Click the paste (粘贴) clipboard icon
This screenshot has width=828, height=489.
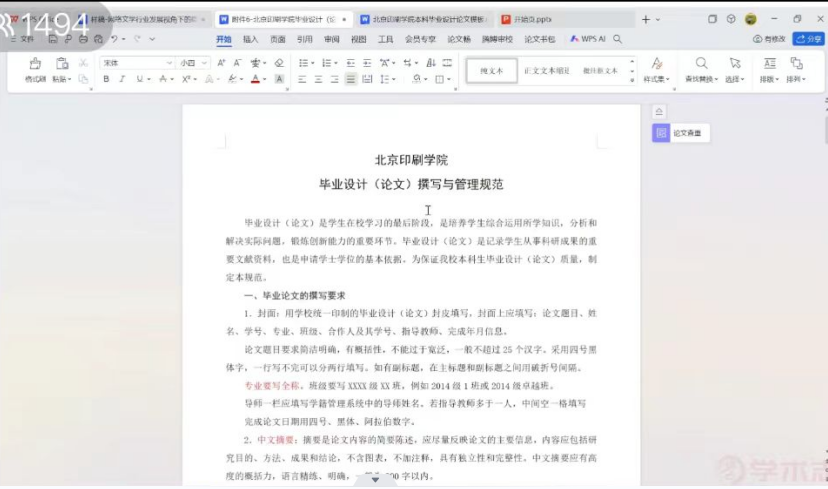pos(61,64)
